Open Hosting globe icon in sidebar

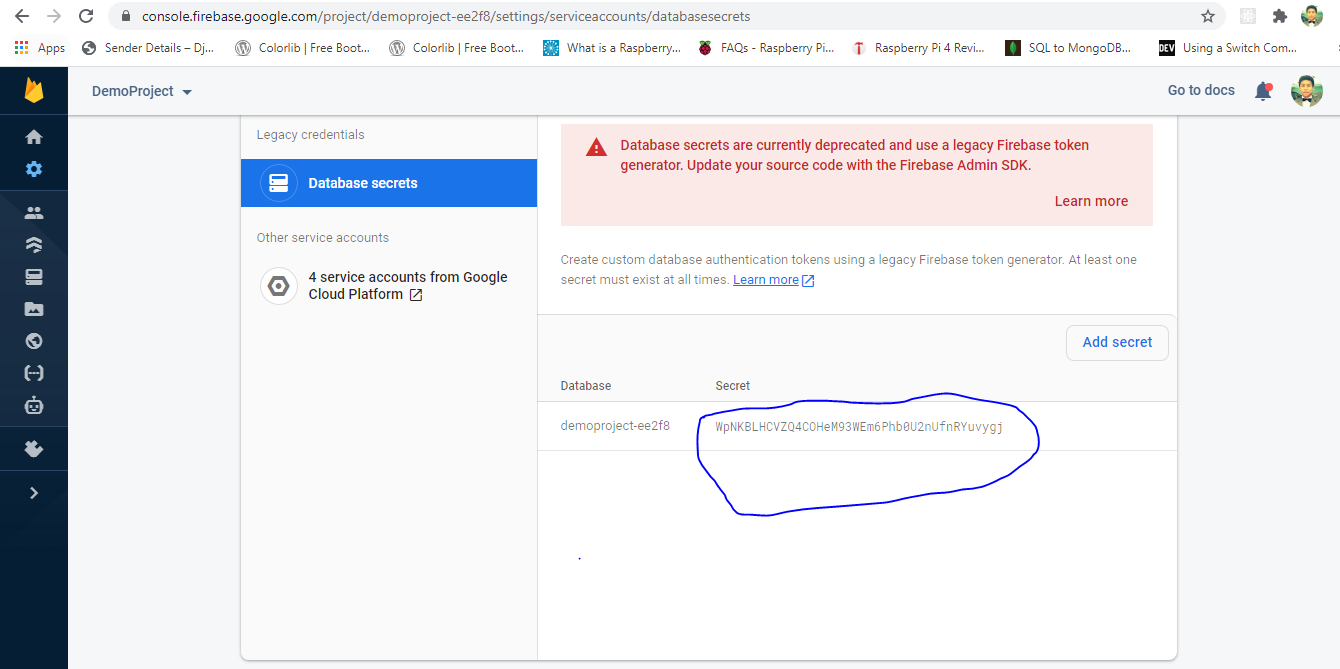(x=34, y=341)
